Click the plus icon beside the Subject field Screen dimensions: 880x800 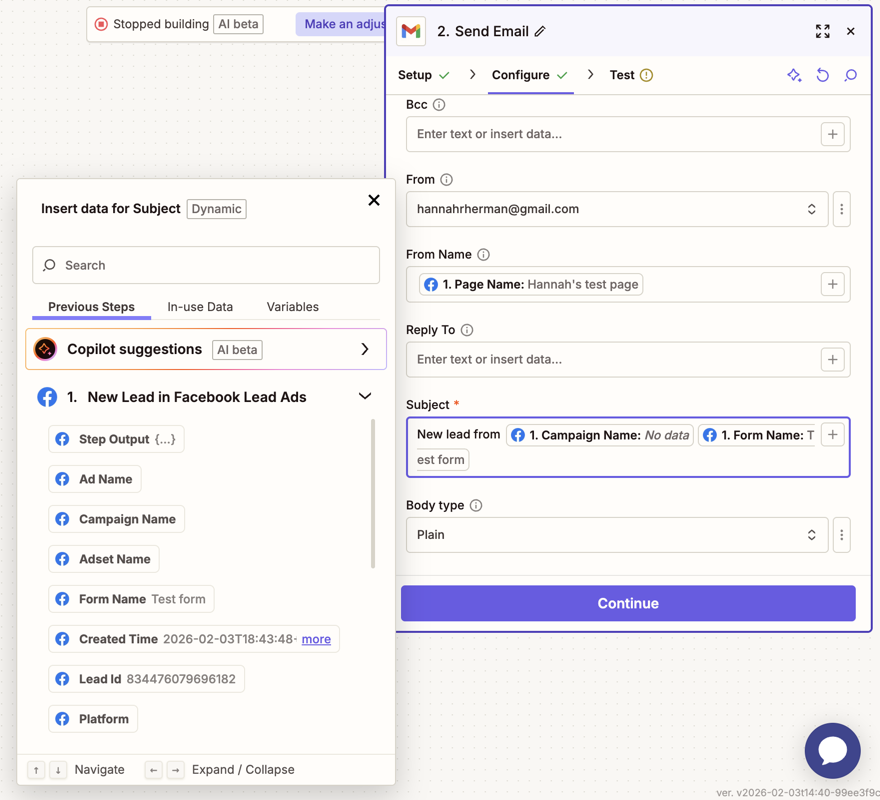833,434
